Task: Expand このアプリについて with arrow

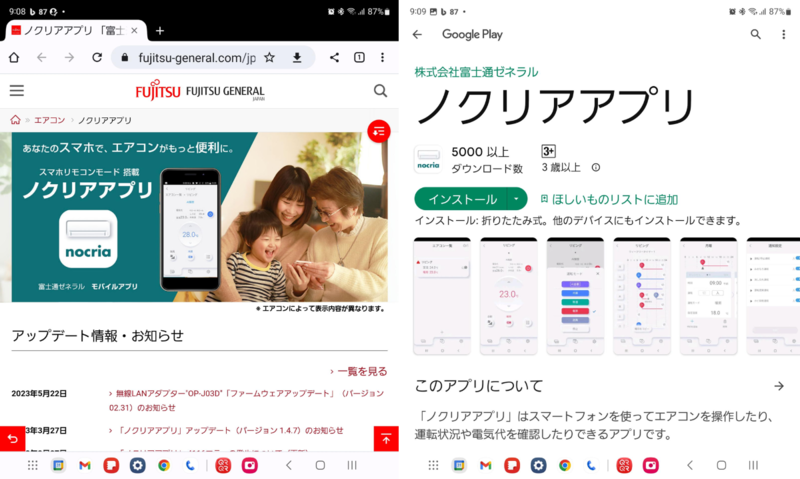Action: click(x=779, y=386)
